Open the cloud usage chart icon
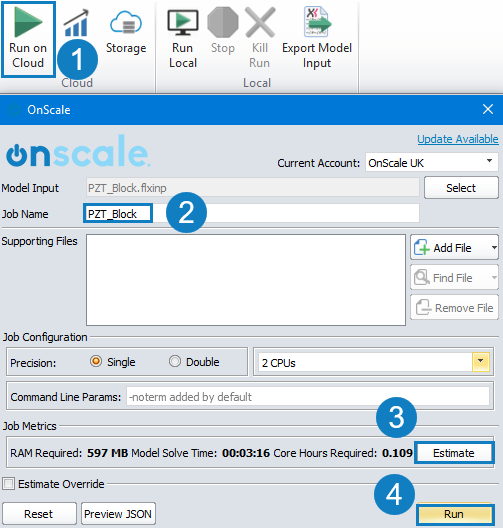The height and width of the screenshot is (528, 503). (76, 23)
